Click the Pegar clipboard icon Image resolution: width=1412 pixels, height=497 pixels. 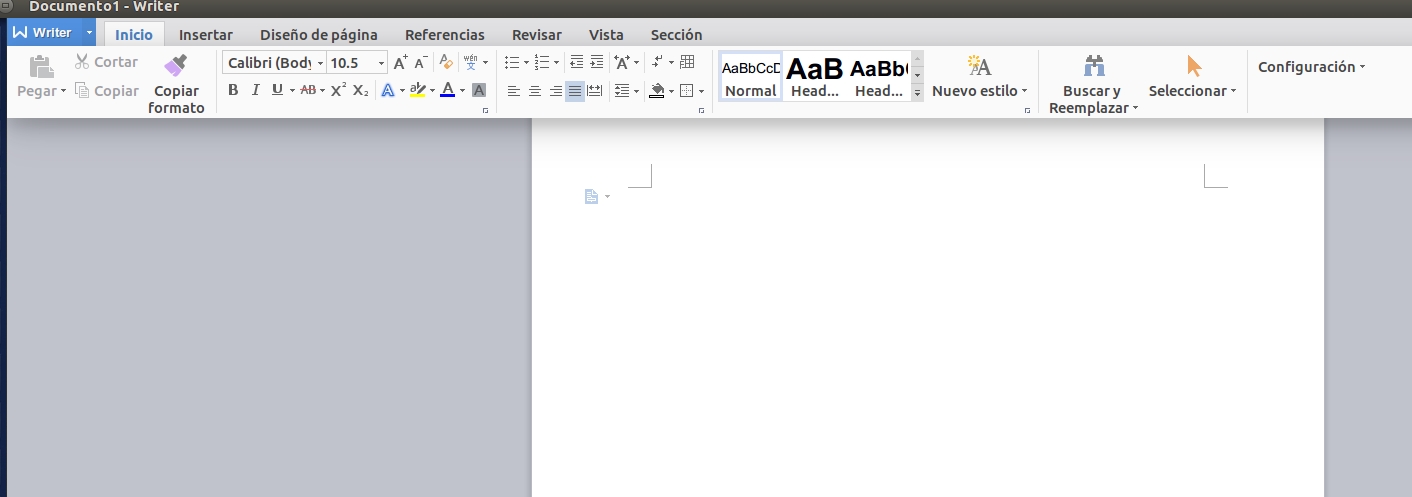41,67
